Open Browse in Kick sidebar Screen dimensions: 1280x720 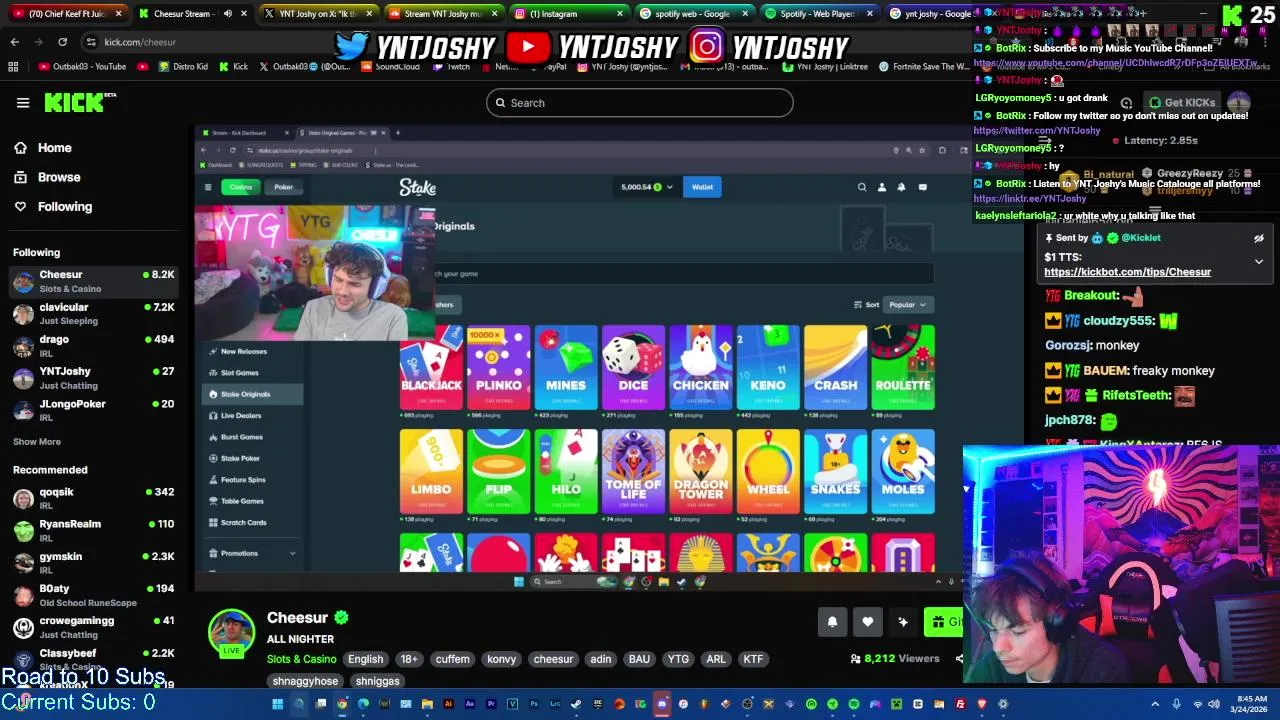(x=58, y=177)
